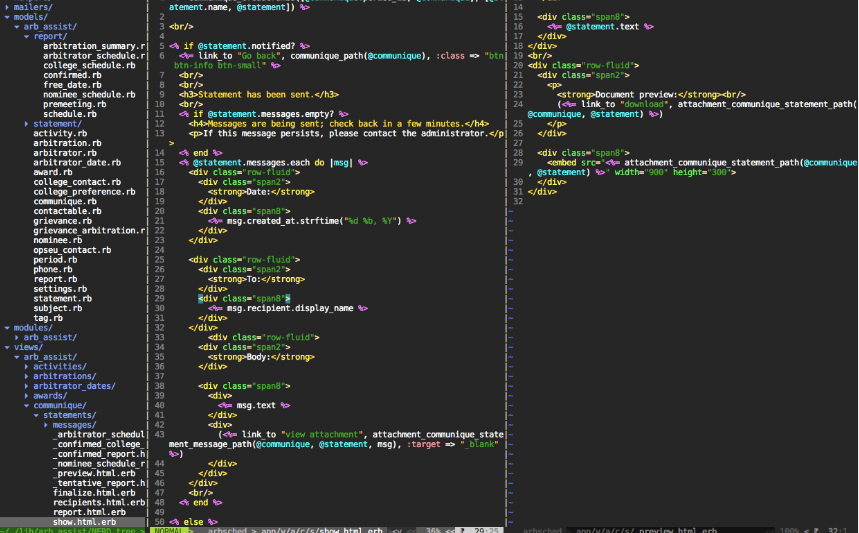859x533 pixels.
Task: Click show.html.erb path in left statusline
Action: [x=321, y=530]
